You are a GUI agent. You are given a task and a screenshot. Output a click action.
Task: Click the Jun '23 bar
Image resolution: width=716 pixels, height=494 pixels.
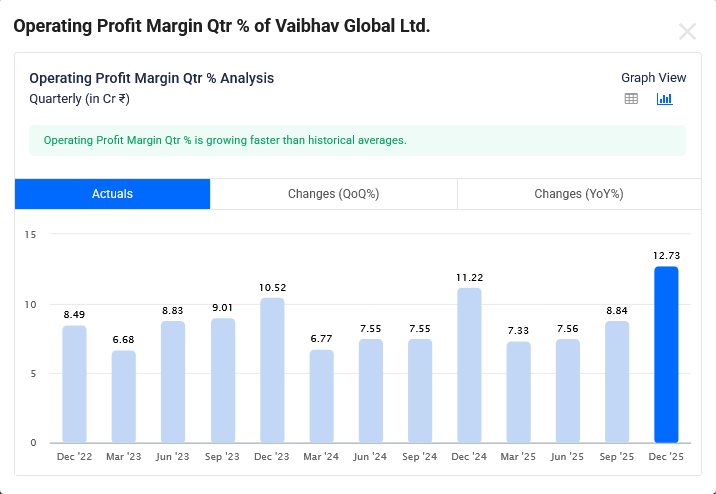point(173,382)
